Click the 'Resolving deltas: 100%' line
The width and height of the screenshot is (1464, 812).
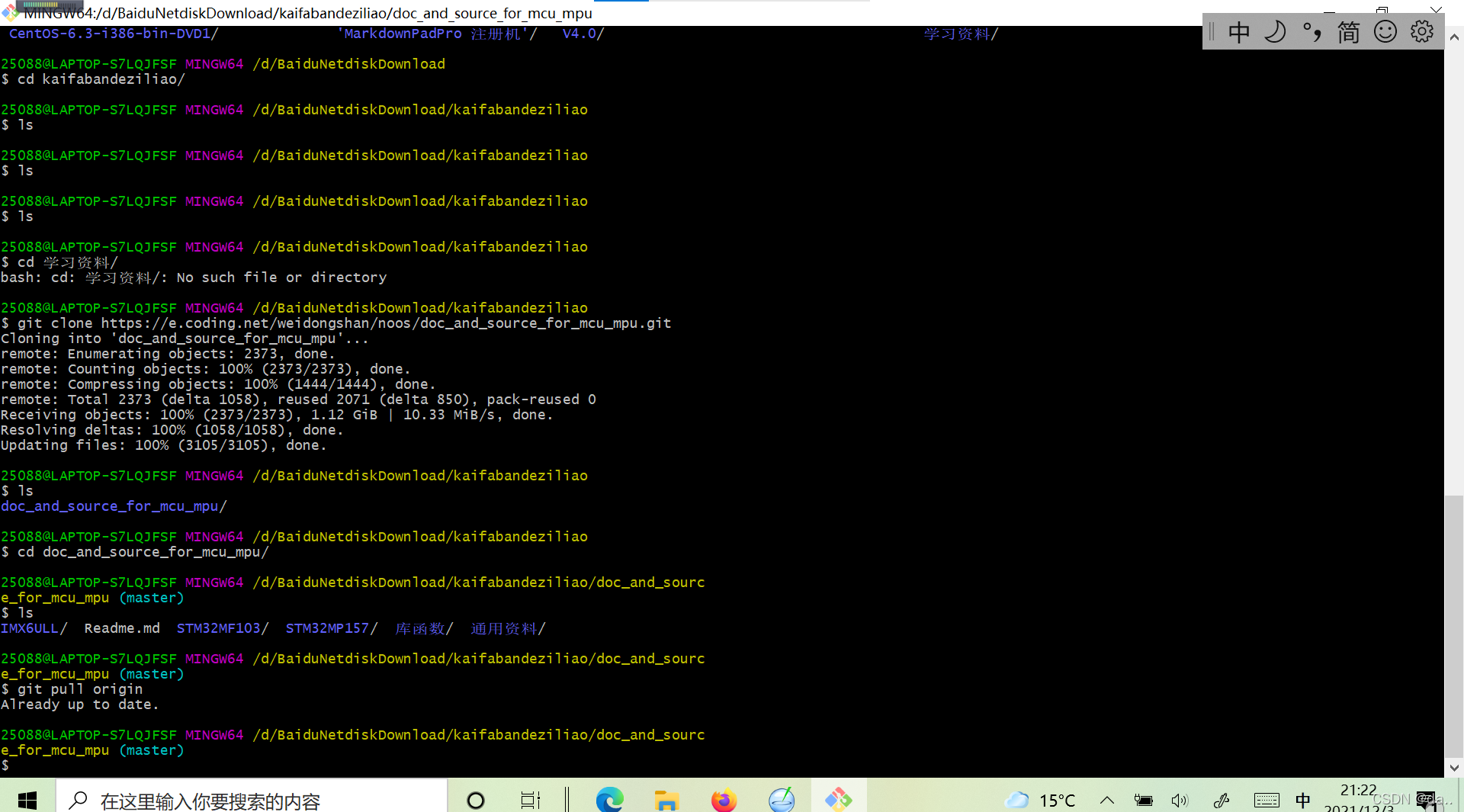tap(172, 430)
